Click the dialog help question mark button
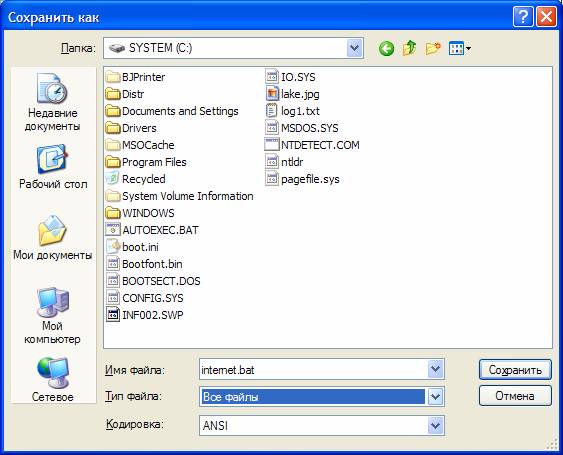563x455 pixels. (523, 17)
